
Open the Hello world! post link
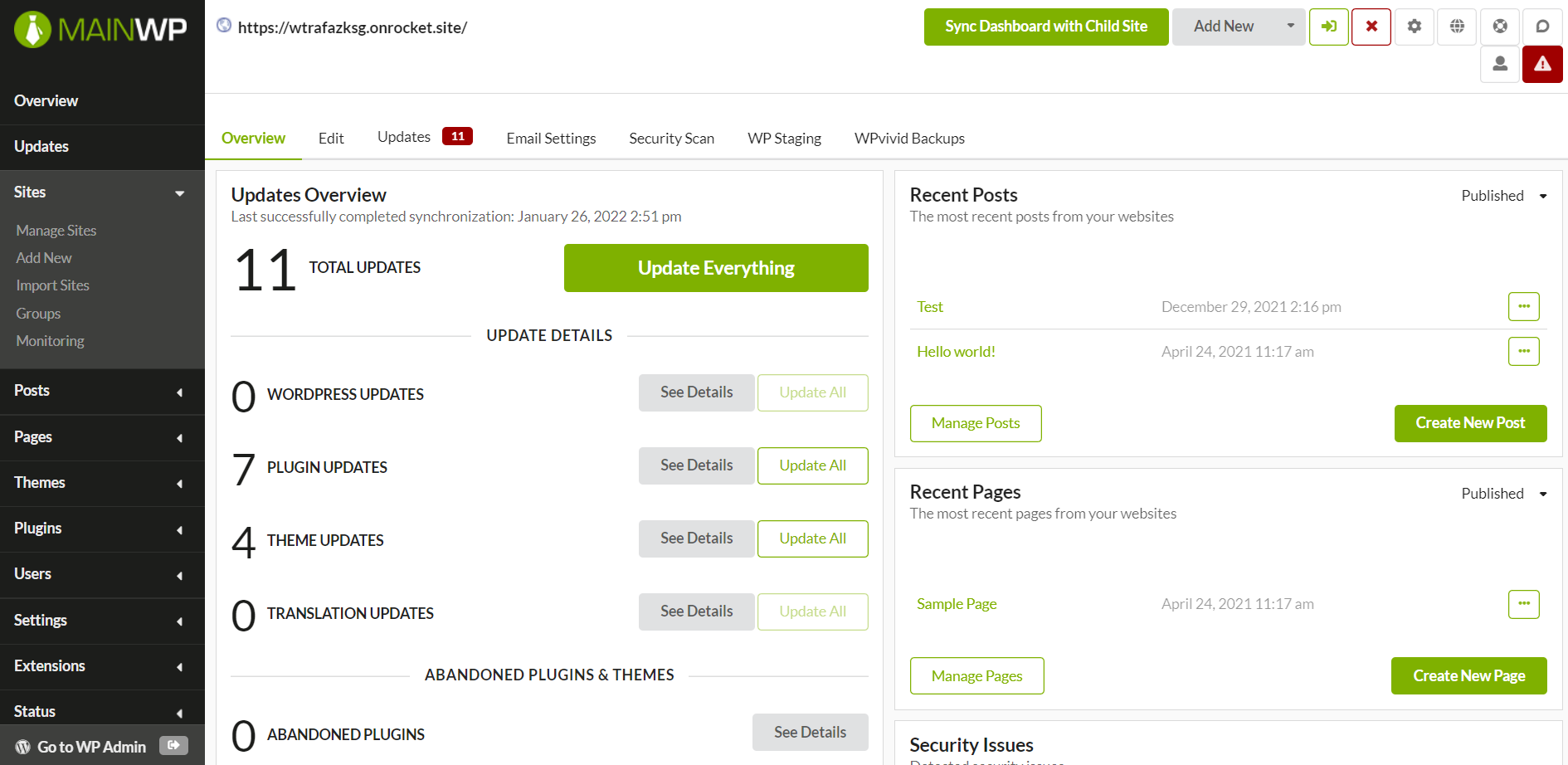(x=956, y=352)
